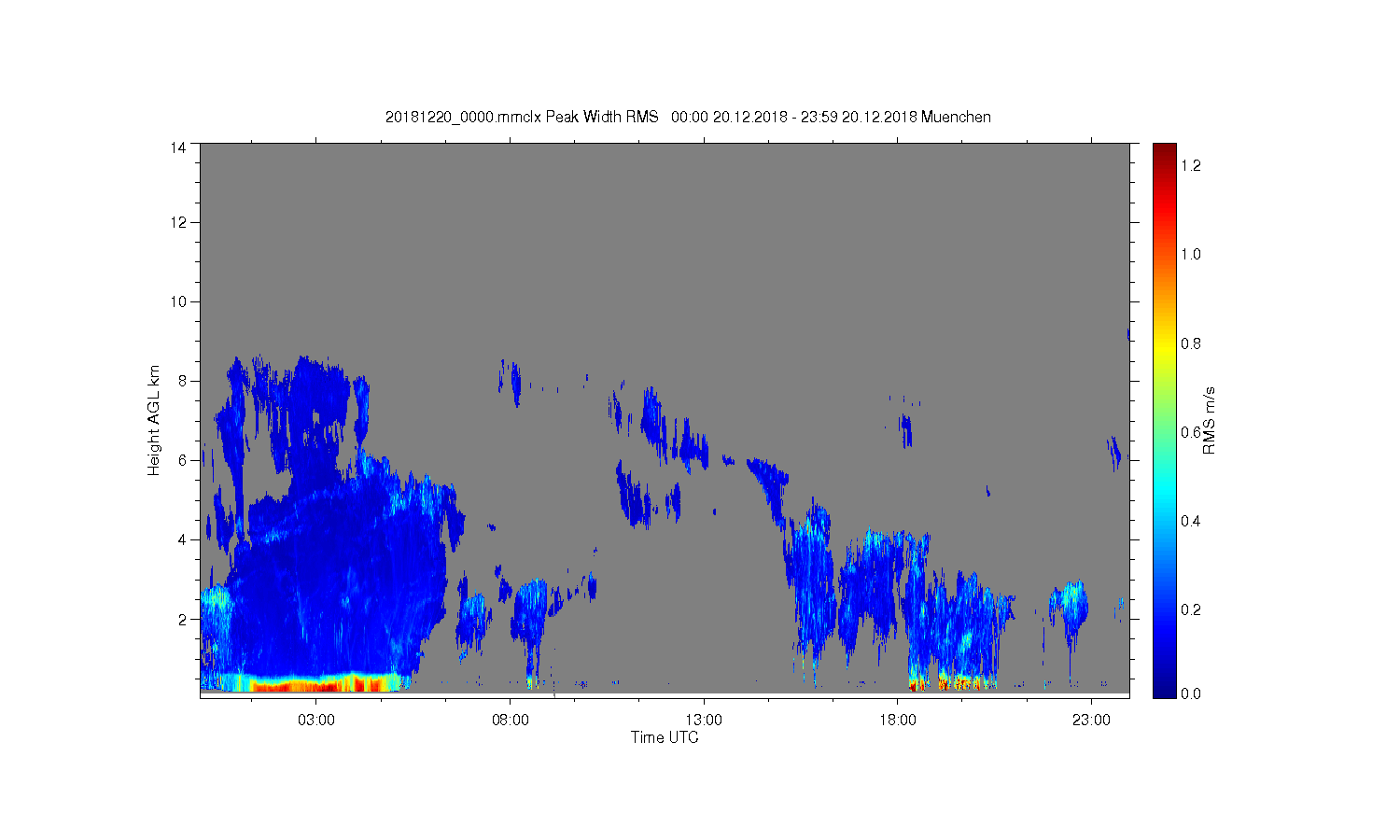Click the height tick label 2
The height and width of the screenshot is (840, 1400).
coord(182,619)
